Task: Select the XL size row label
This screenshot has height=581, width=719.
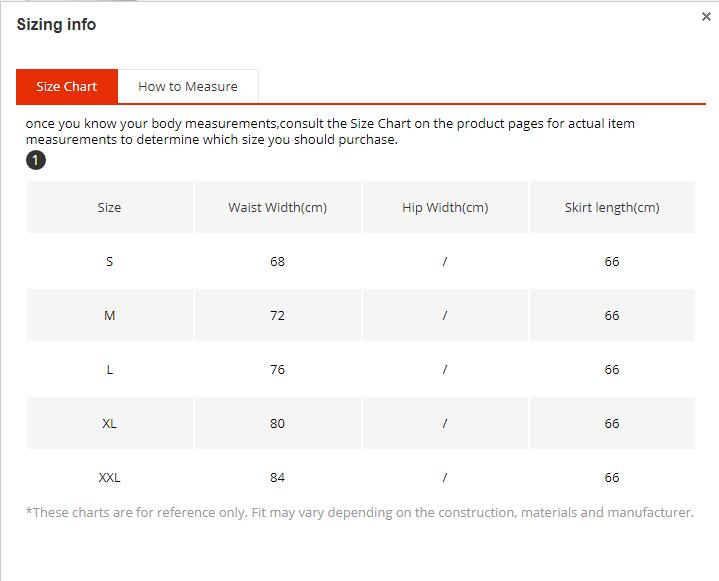Action: [109, 424]
